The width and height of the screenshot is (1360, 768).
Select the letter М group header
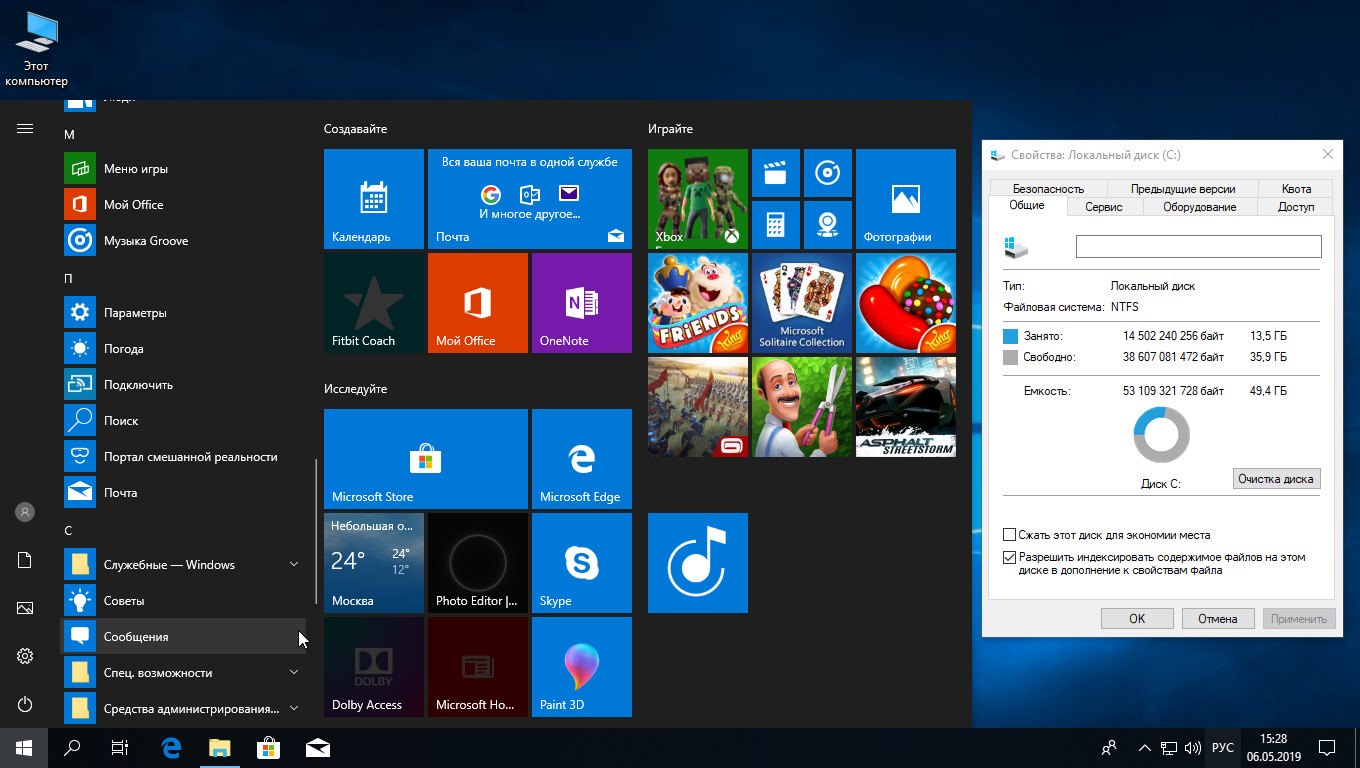coord(69,134)
